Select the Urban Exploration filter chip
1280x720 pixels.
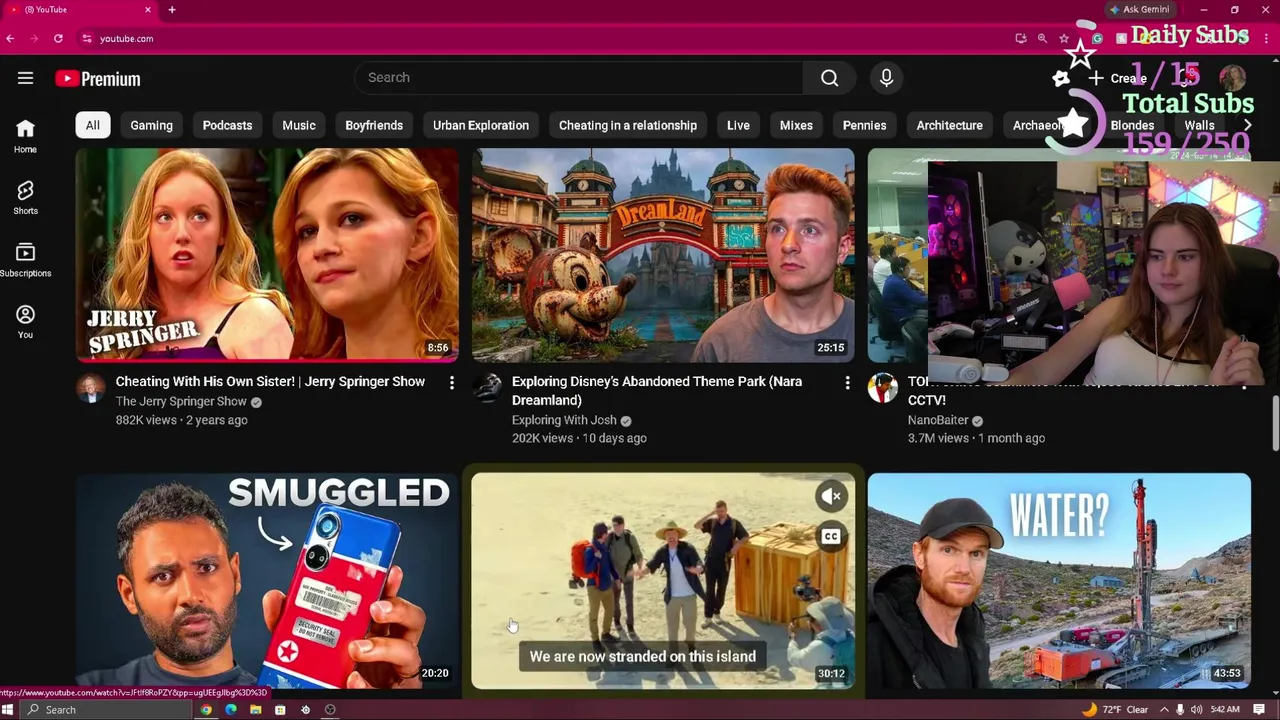pyautogui.click(x=481, y=125)
